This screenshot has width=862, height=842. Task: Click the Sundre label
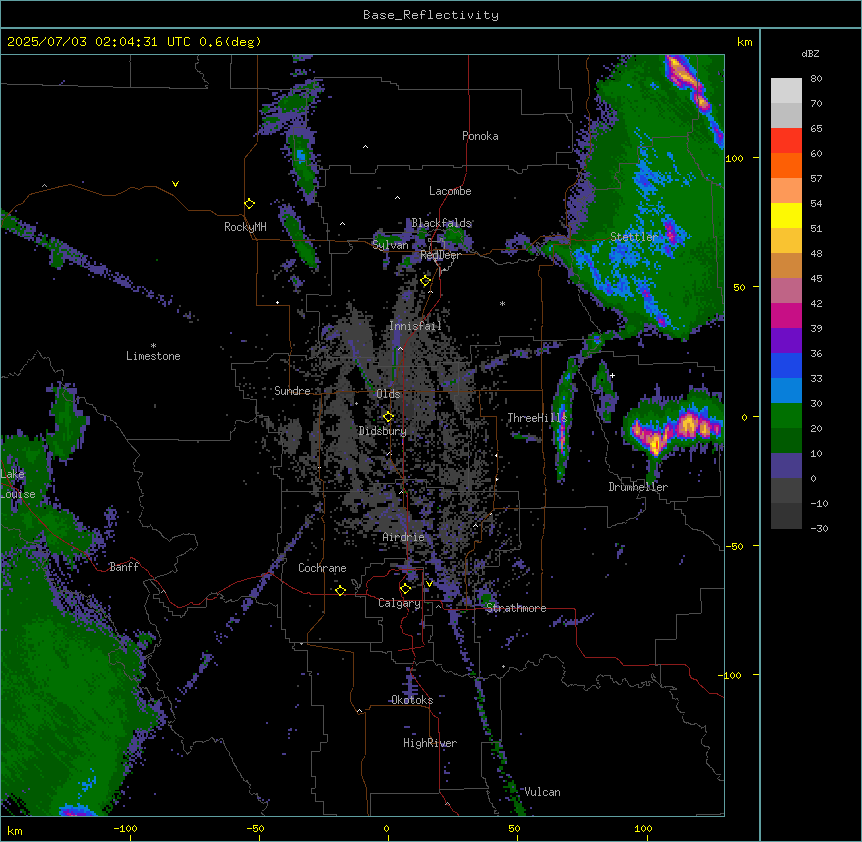tap(292, 391)
